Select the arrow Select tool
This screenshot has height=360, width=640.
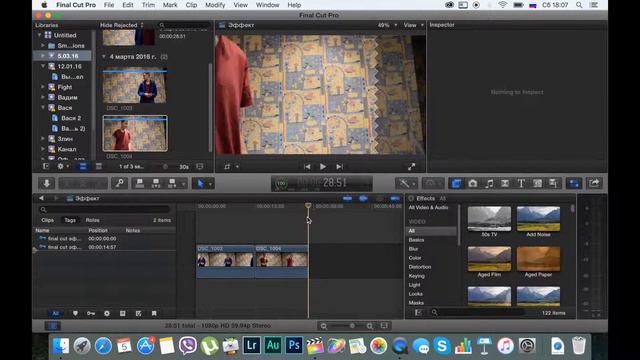pos(200,183)
